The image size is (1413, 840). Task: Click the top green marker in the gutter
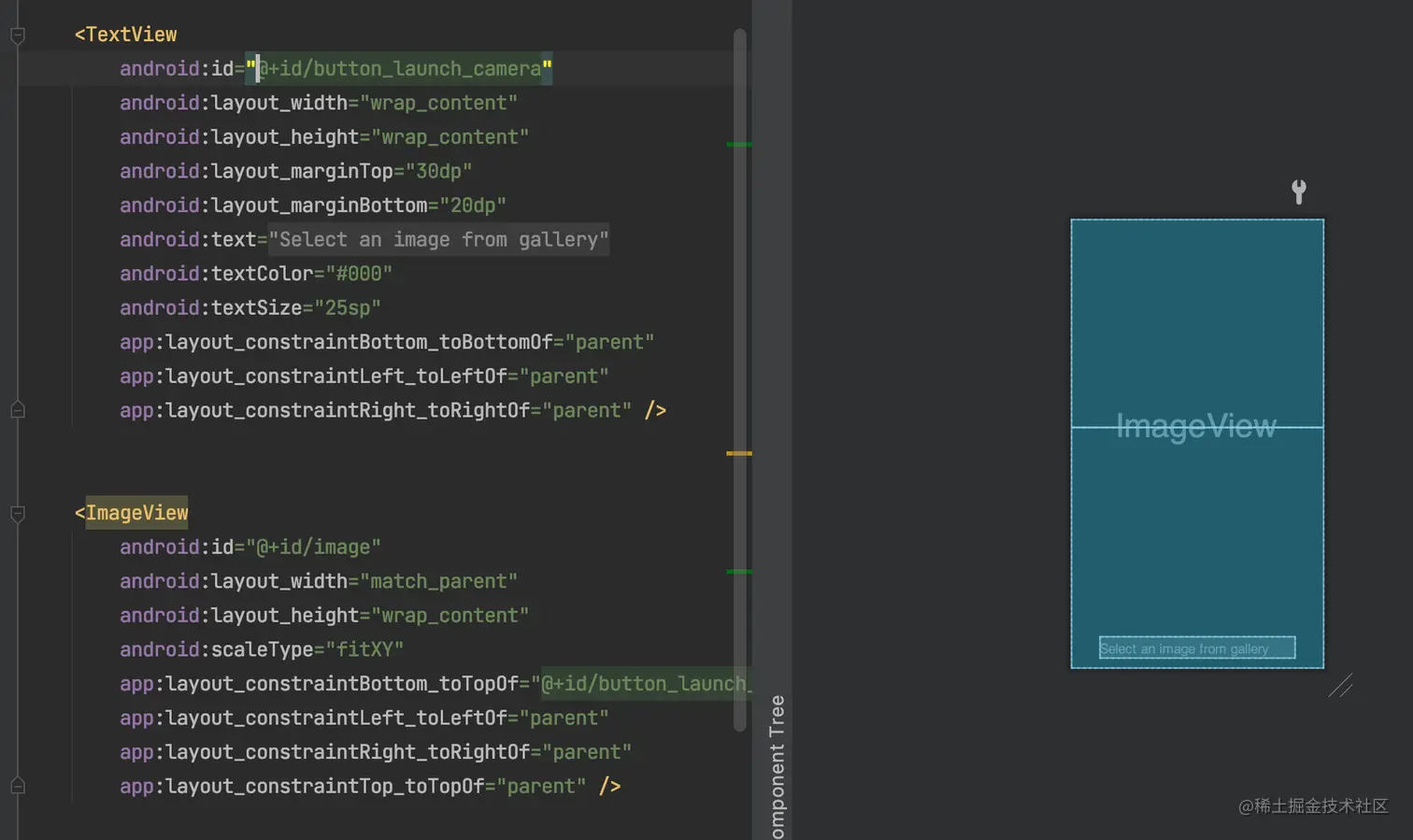pos(739,145)
